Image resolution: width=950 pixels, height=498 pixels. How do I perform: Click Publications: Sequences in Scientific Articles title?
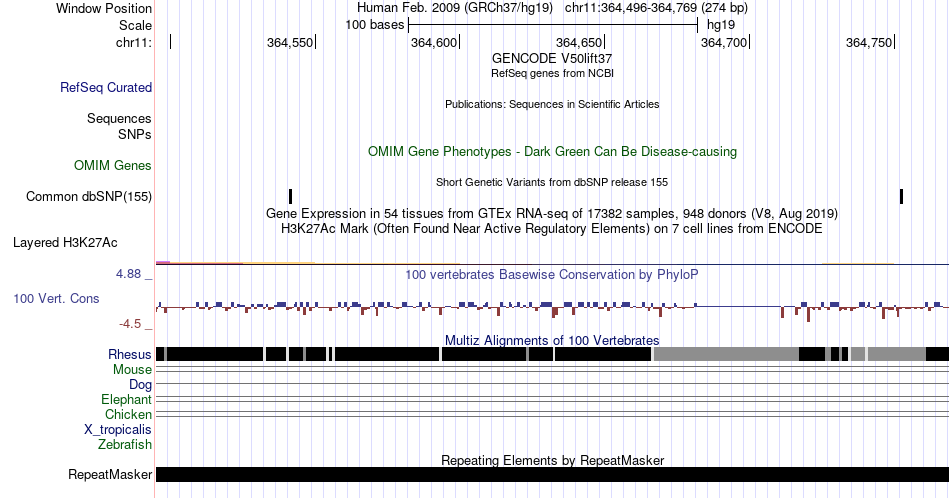click(x=552, y=104)
